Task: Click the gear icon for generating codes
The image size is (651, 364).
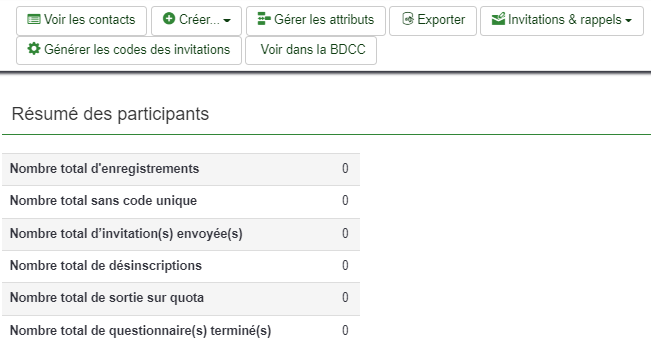Action: click(34, 49)
